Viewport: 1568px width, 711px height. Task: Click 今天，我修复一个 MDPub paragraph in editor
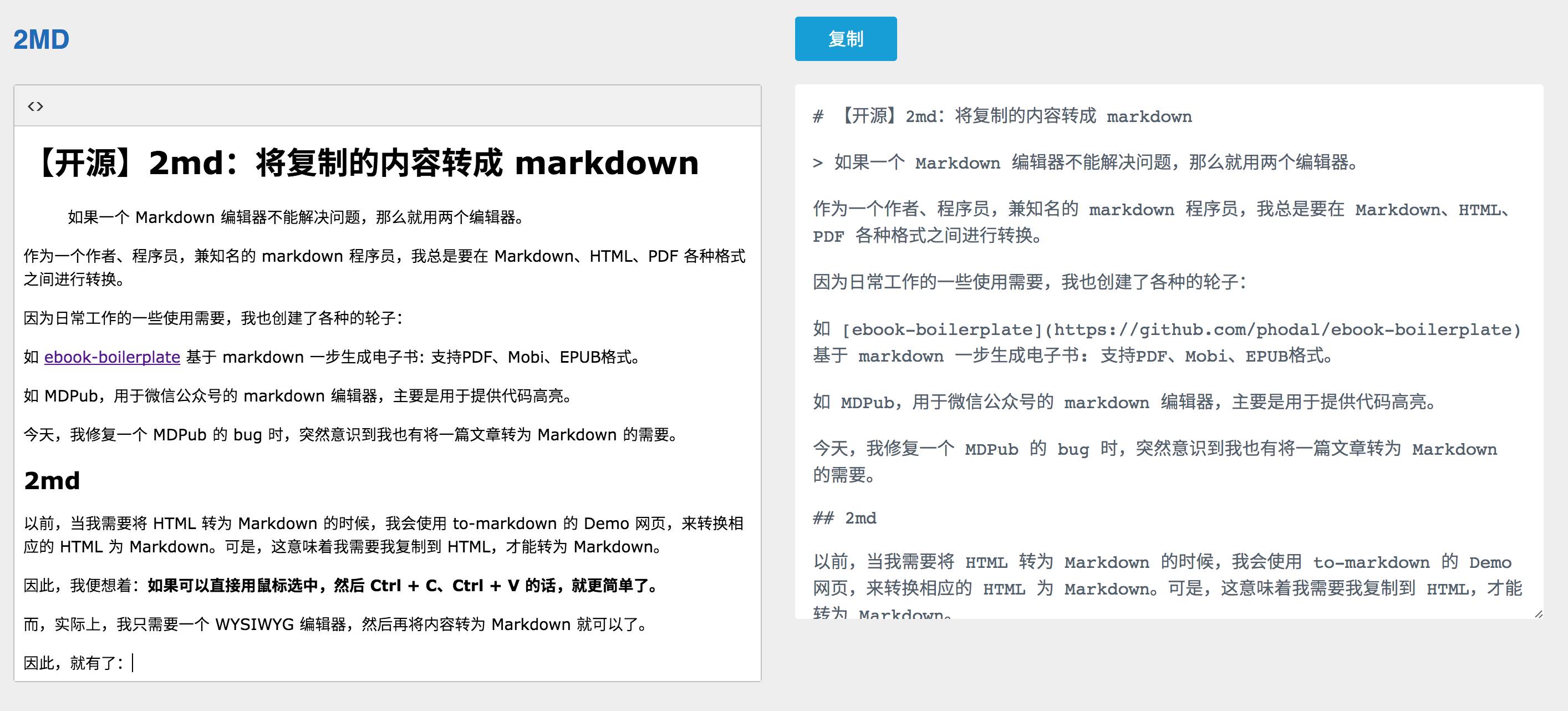coord(351,435)
